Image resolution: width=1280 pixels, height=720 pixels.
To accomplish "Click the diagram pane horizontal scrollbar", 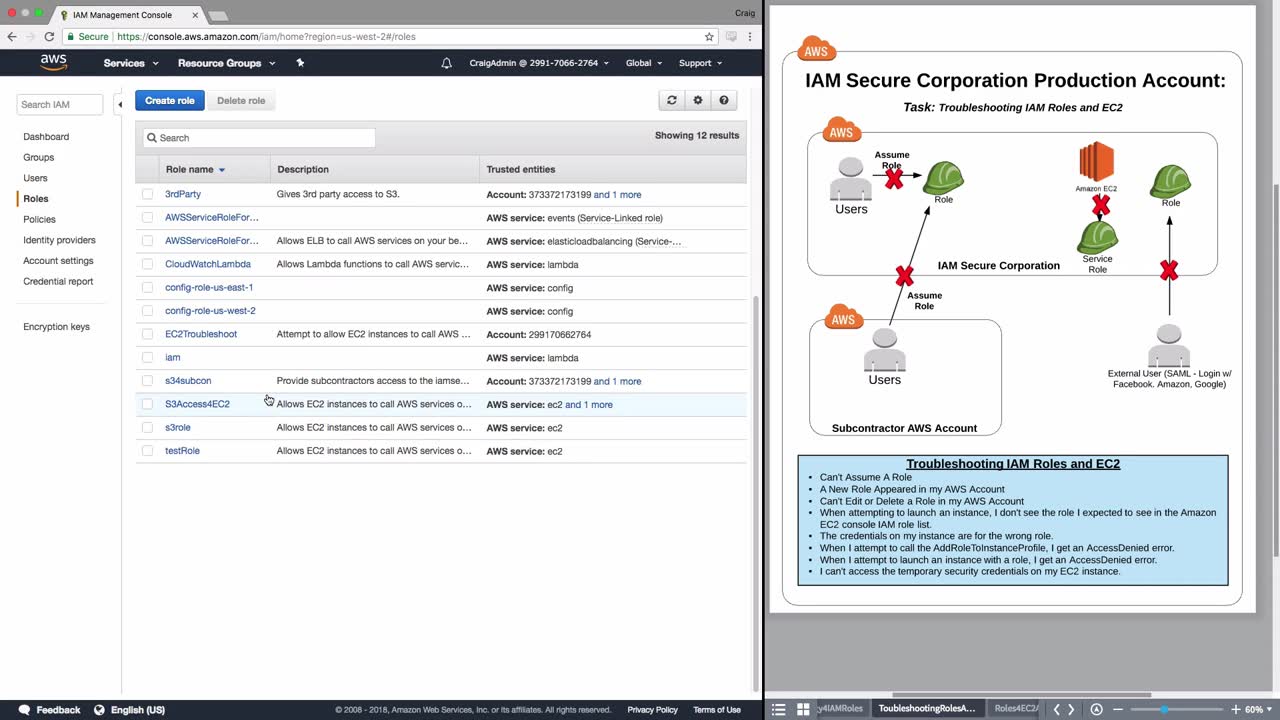I will 1021,695.
